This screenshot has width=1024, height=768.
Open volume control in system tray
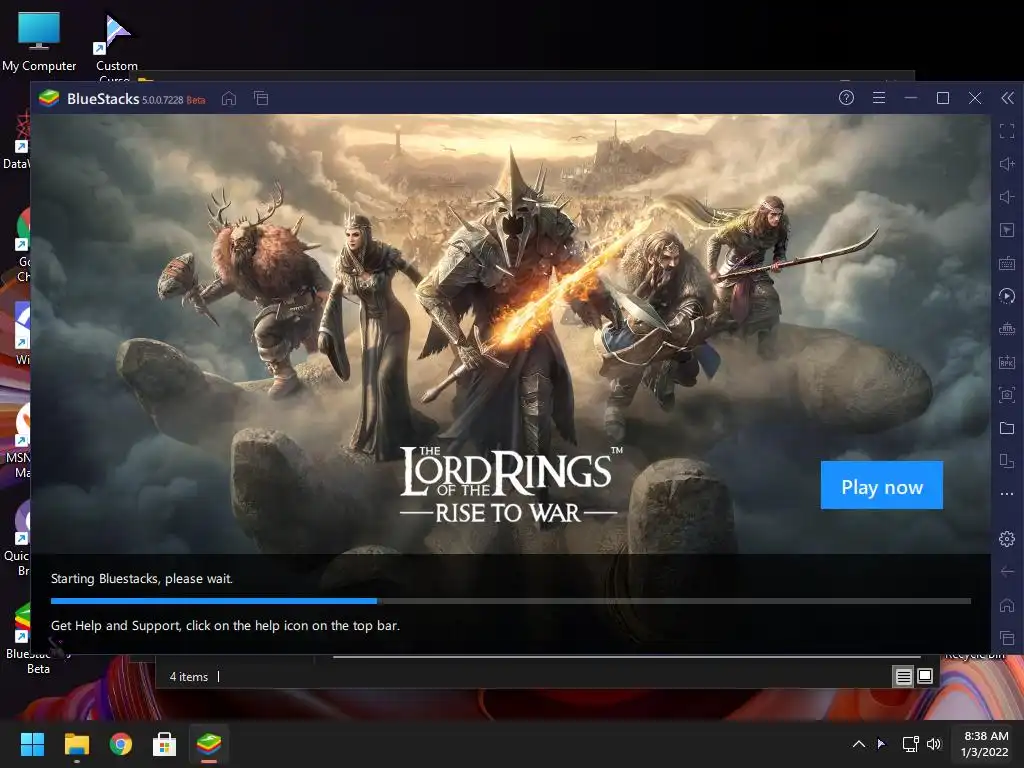[x=934, y=744]
